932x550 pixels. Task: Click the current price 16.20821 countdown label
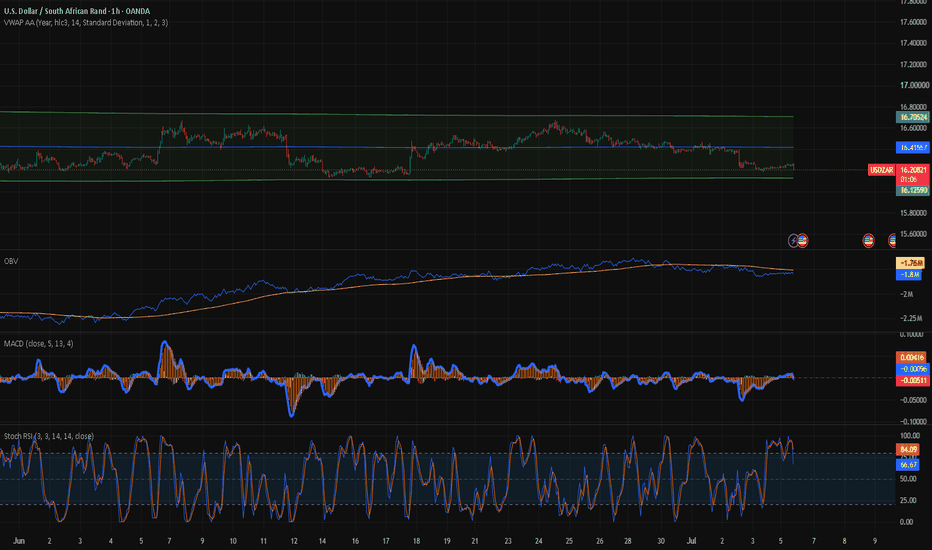click(x=912, y=174)
